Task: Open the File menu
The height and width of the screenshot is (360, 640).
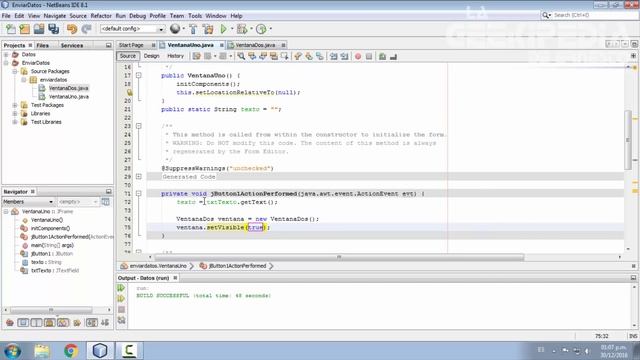Action: (6, 16)
